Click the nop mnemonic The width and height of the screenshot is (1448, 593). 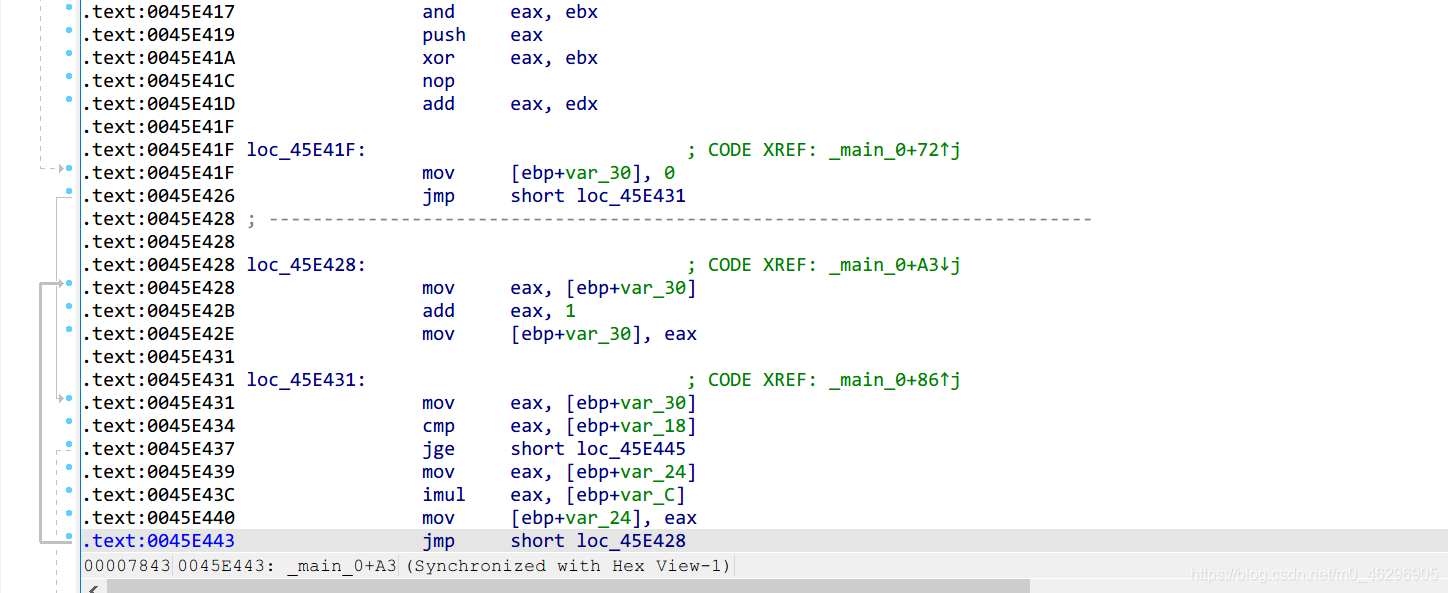coord(438,81)
